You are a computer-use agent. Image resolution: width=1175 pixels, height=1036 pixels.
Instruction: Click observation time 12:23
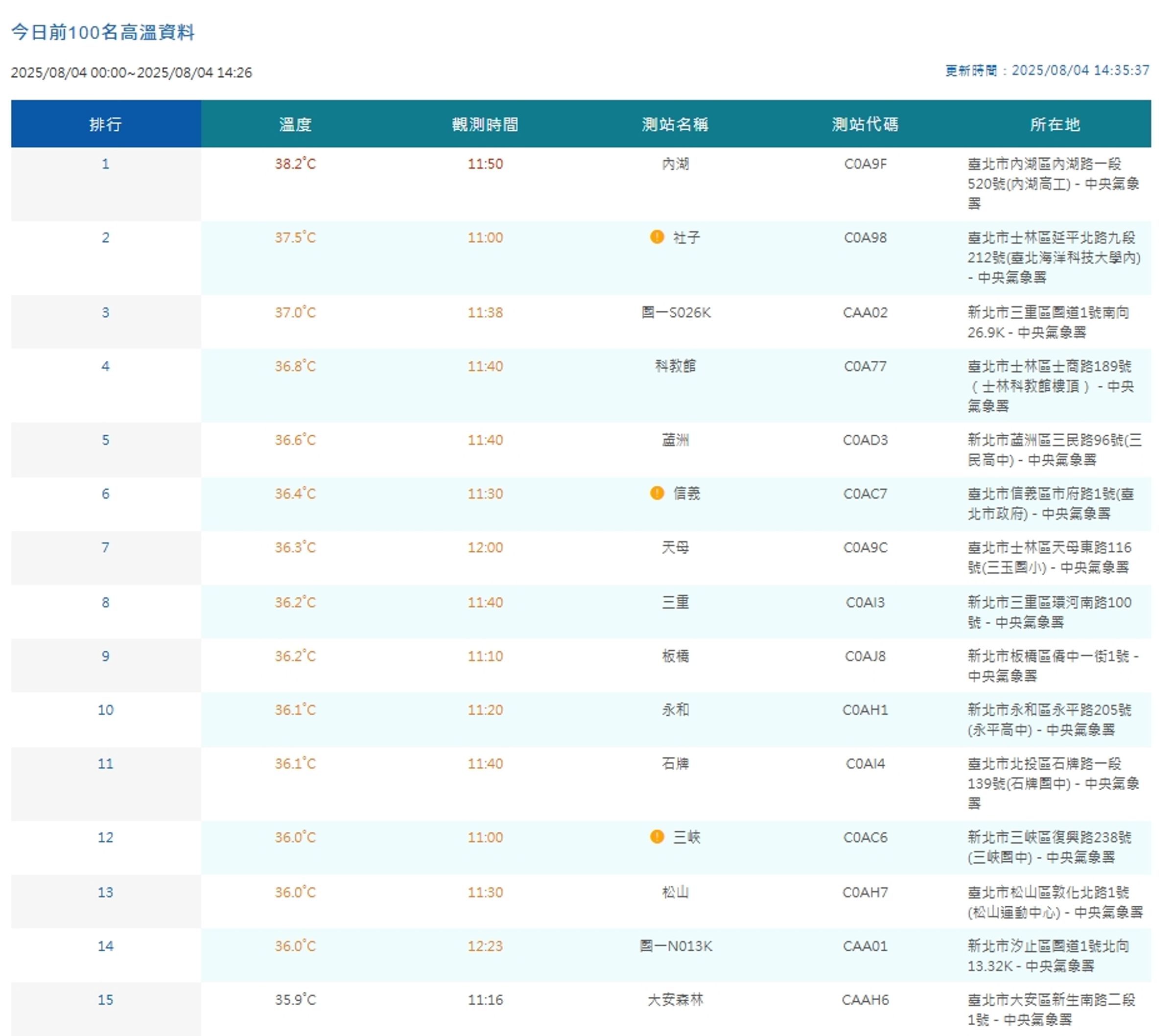[485, 946]
